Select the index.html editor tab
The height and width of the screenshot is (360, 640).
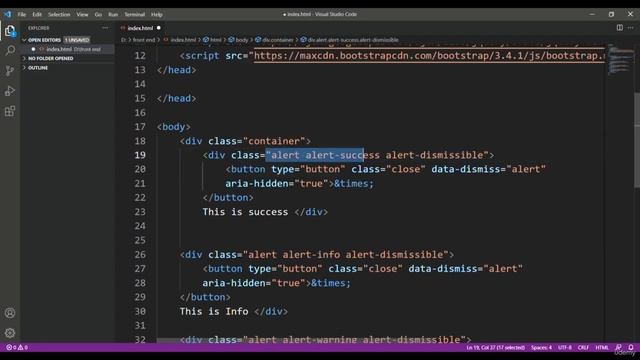point(140,28)
